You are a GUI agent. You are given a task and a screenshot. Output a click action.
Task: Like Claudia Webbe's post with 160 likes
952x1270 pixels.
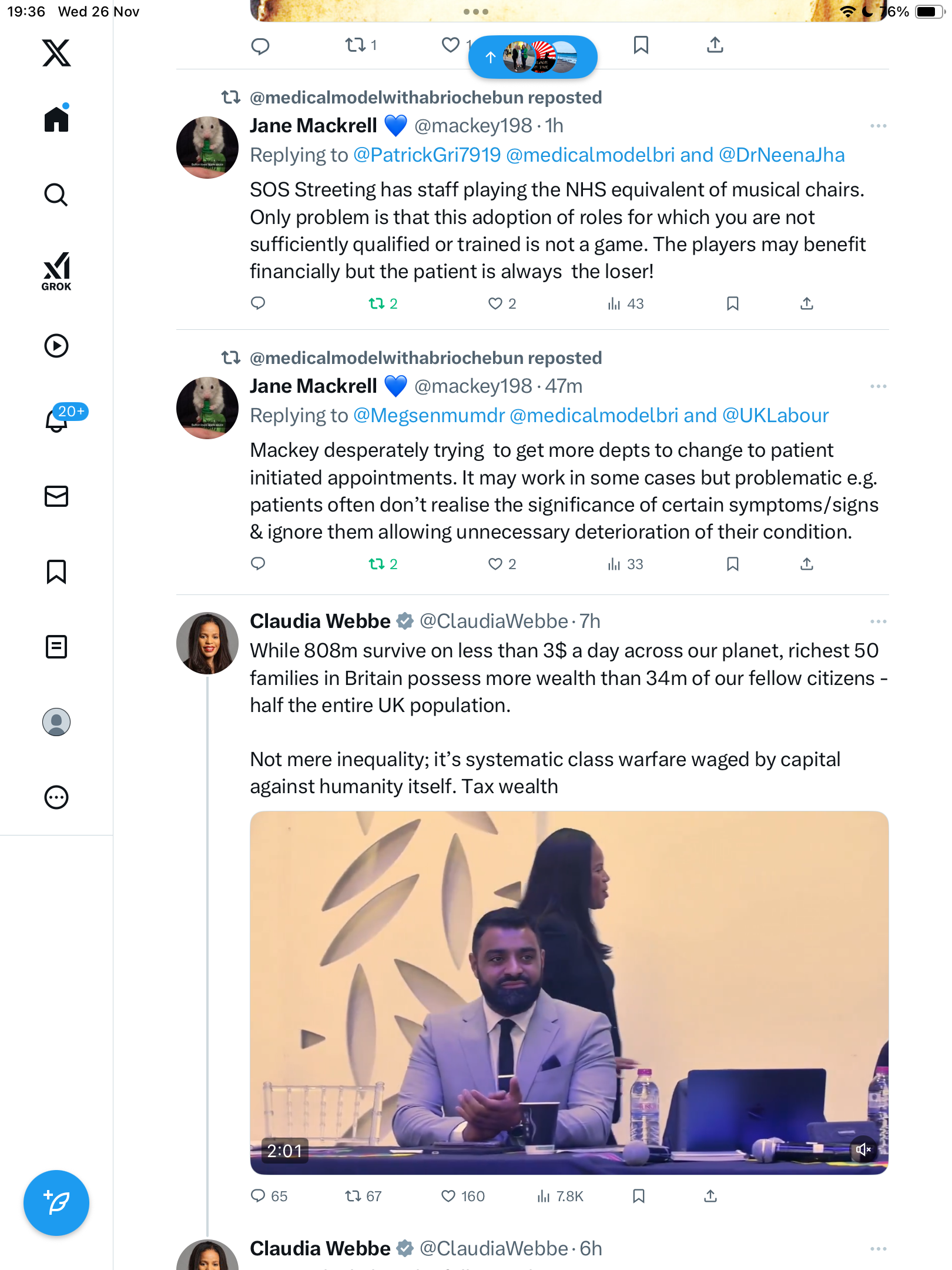click(x=449, y=1196)
